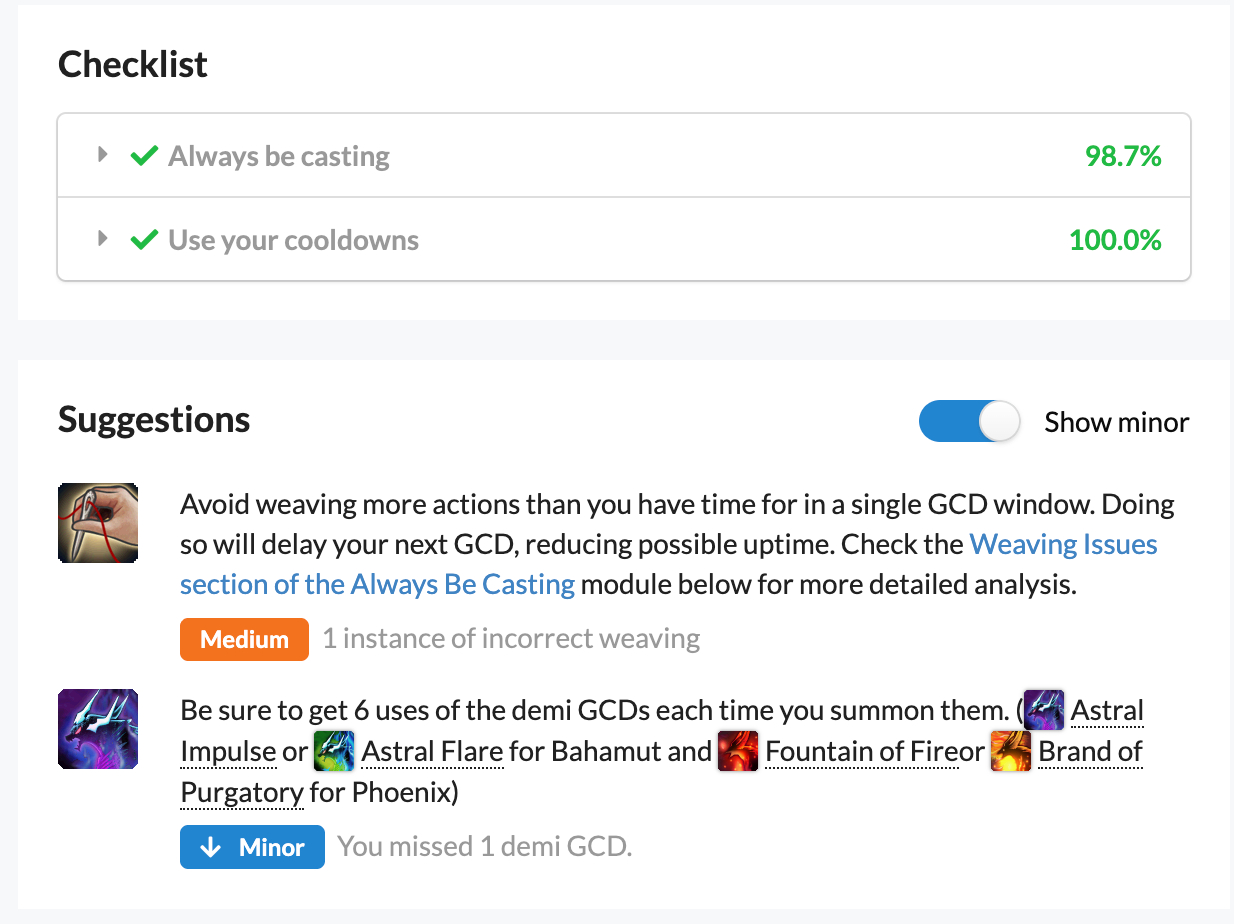Open the Weaving Issues section link
Viewport: 1234px width, 924px height.
point(1063,545)
